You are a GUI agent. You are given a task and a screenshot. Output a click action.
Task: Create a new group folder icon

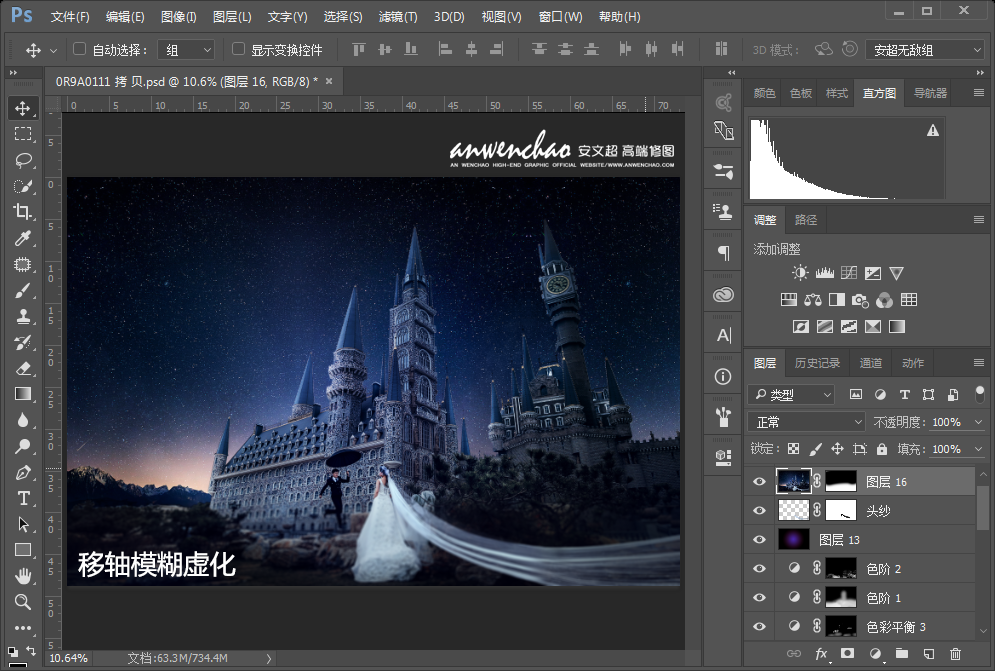pyautogui.click(x=902, y=653)
